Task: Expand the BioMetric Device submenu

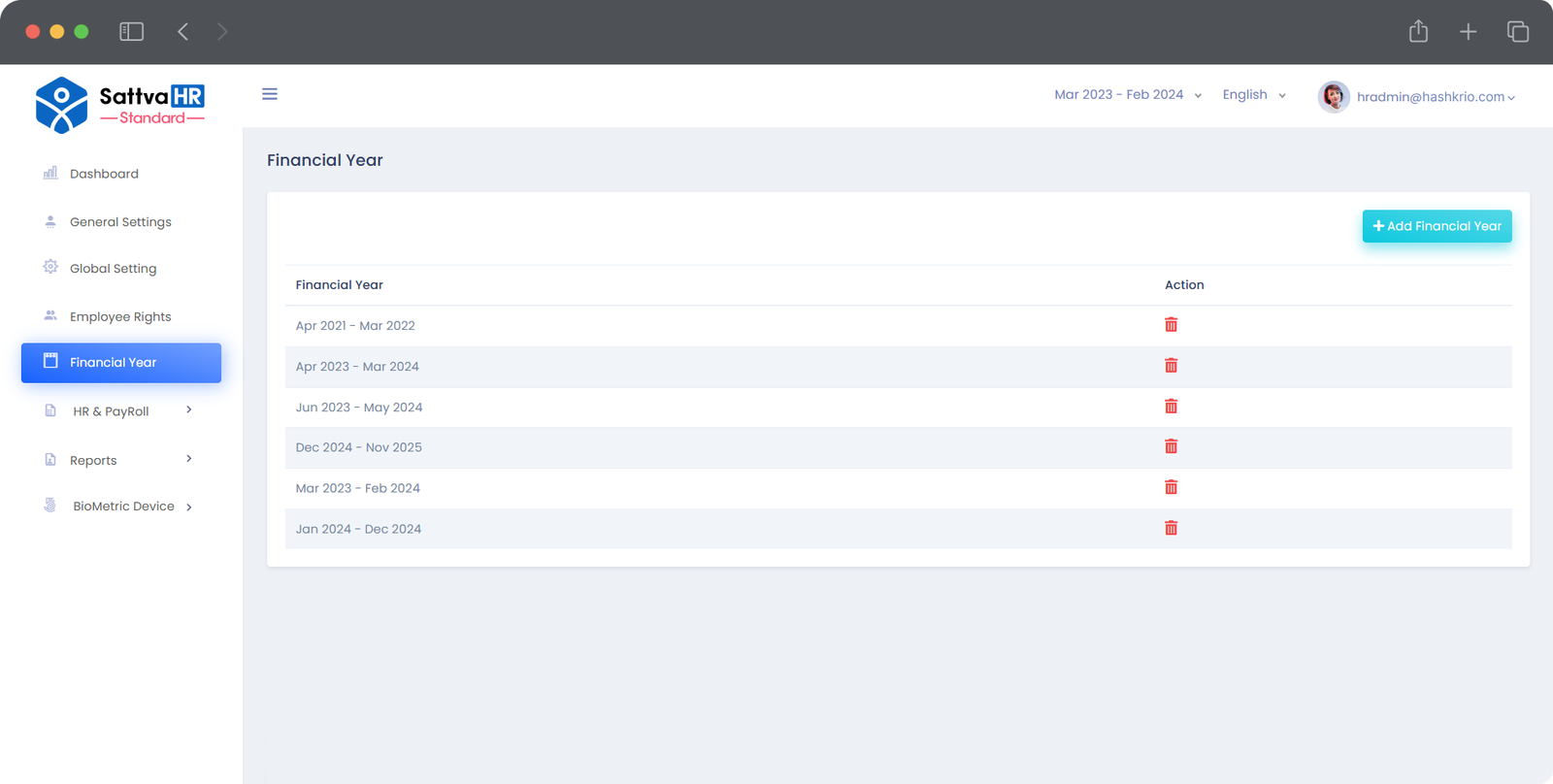Action: point(123,506)
